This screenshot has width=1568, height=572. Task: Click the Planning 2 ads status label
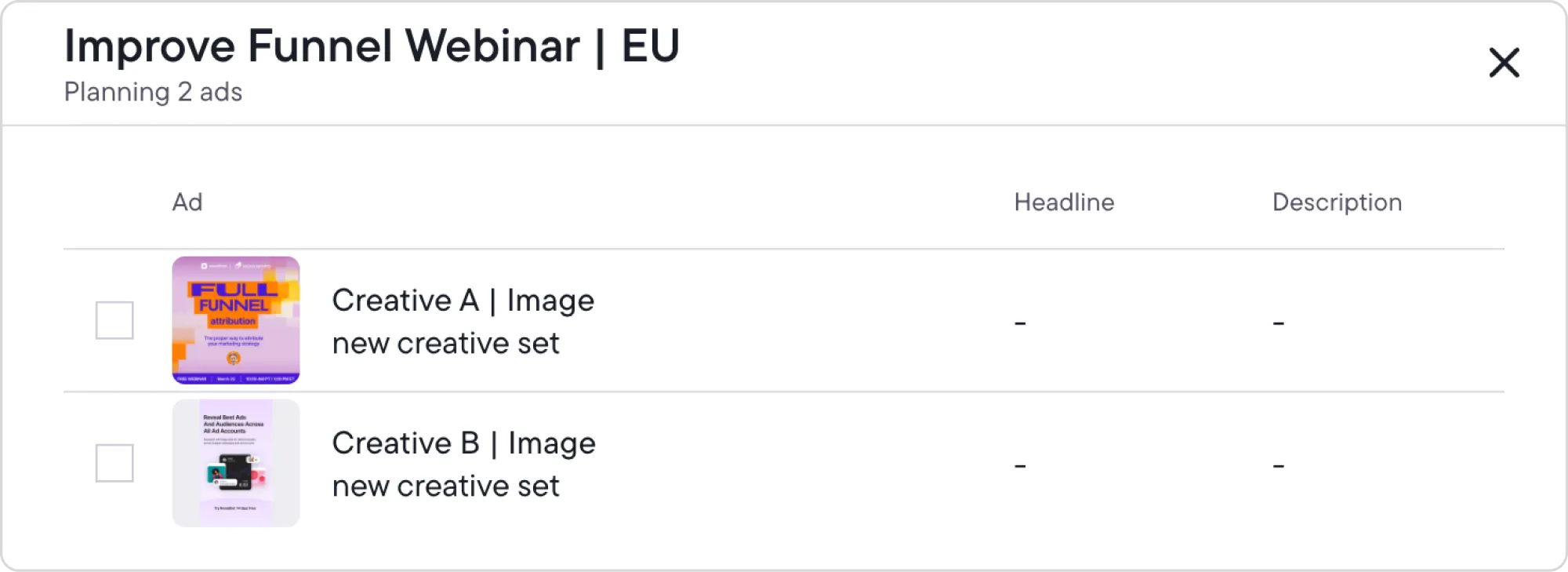coord(154,93)
